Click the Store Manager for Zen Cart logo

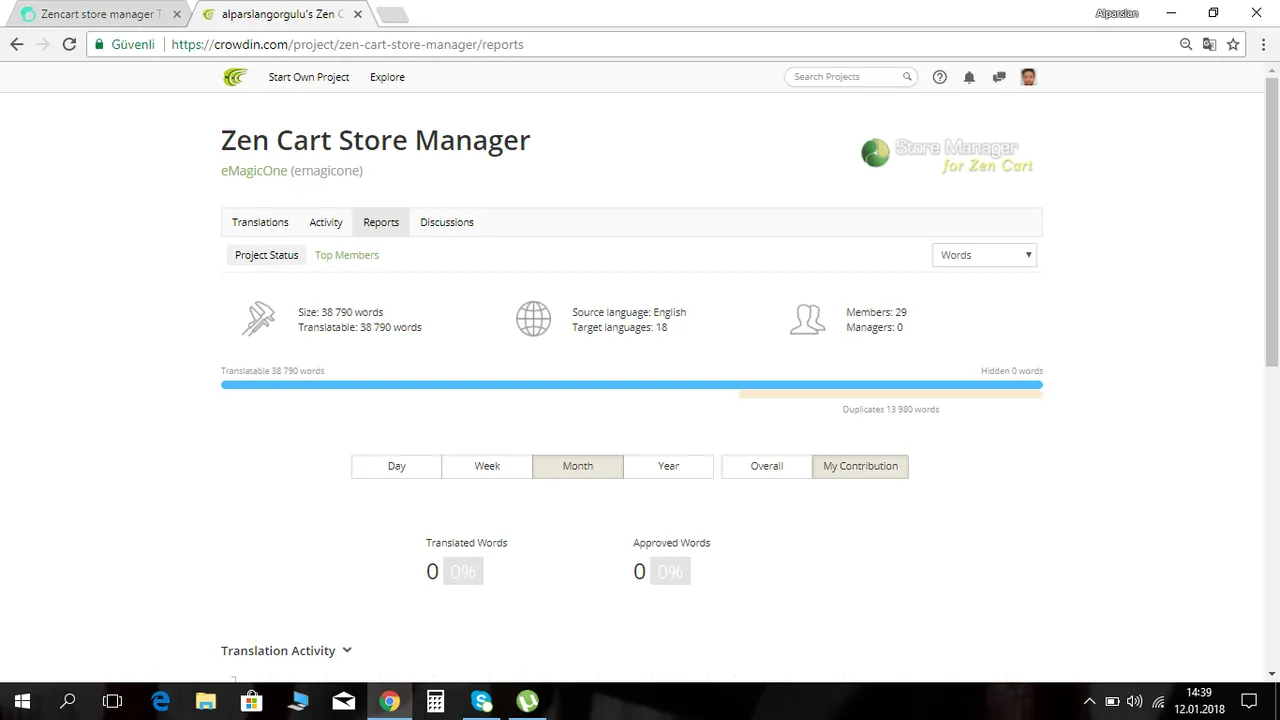(x=947, y=155)
